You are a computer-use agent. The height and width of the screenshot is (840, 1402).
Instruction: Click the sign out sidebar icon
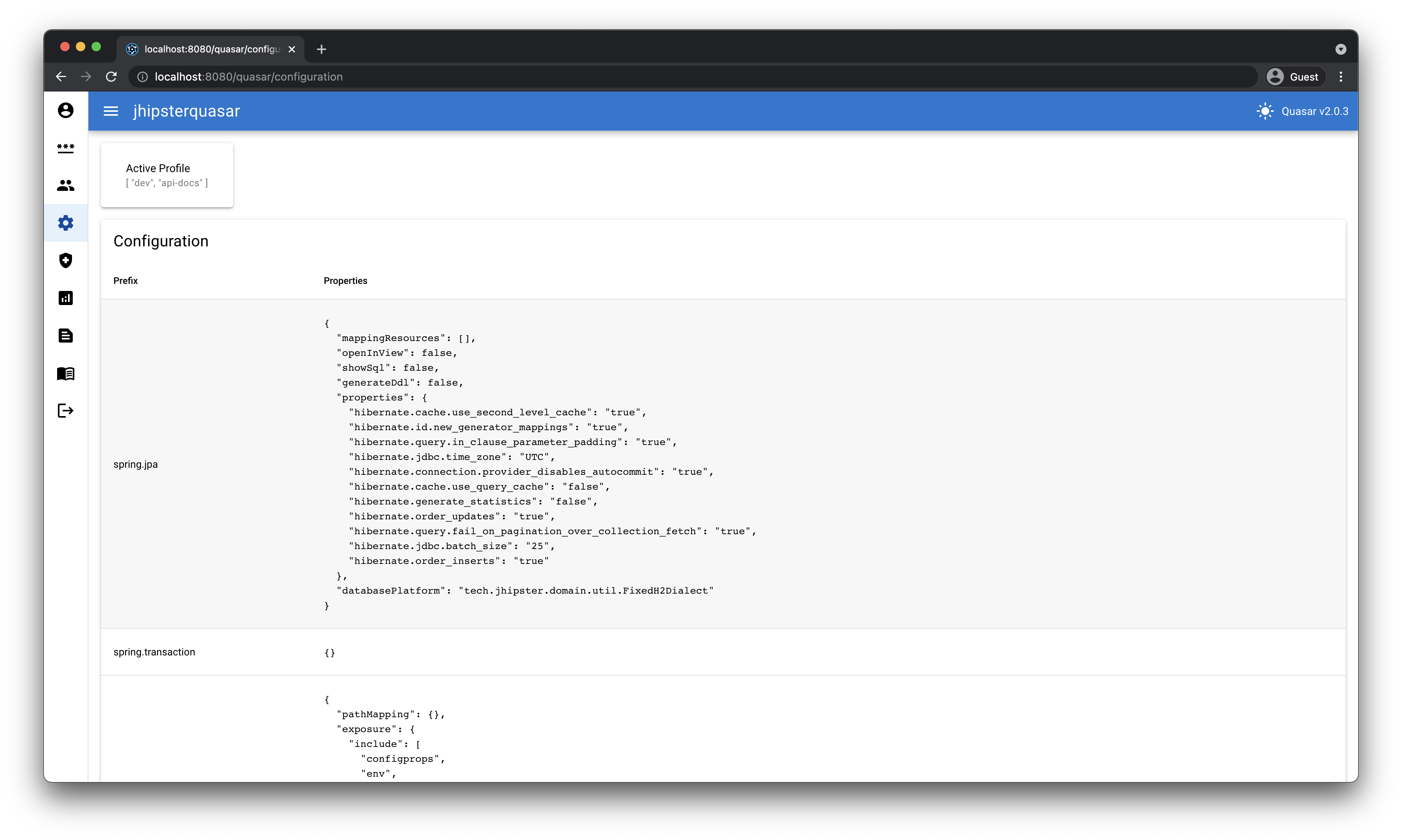pyautogui.click(x=66, y=410)
